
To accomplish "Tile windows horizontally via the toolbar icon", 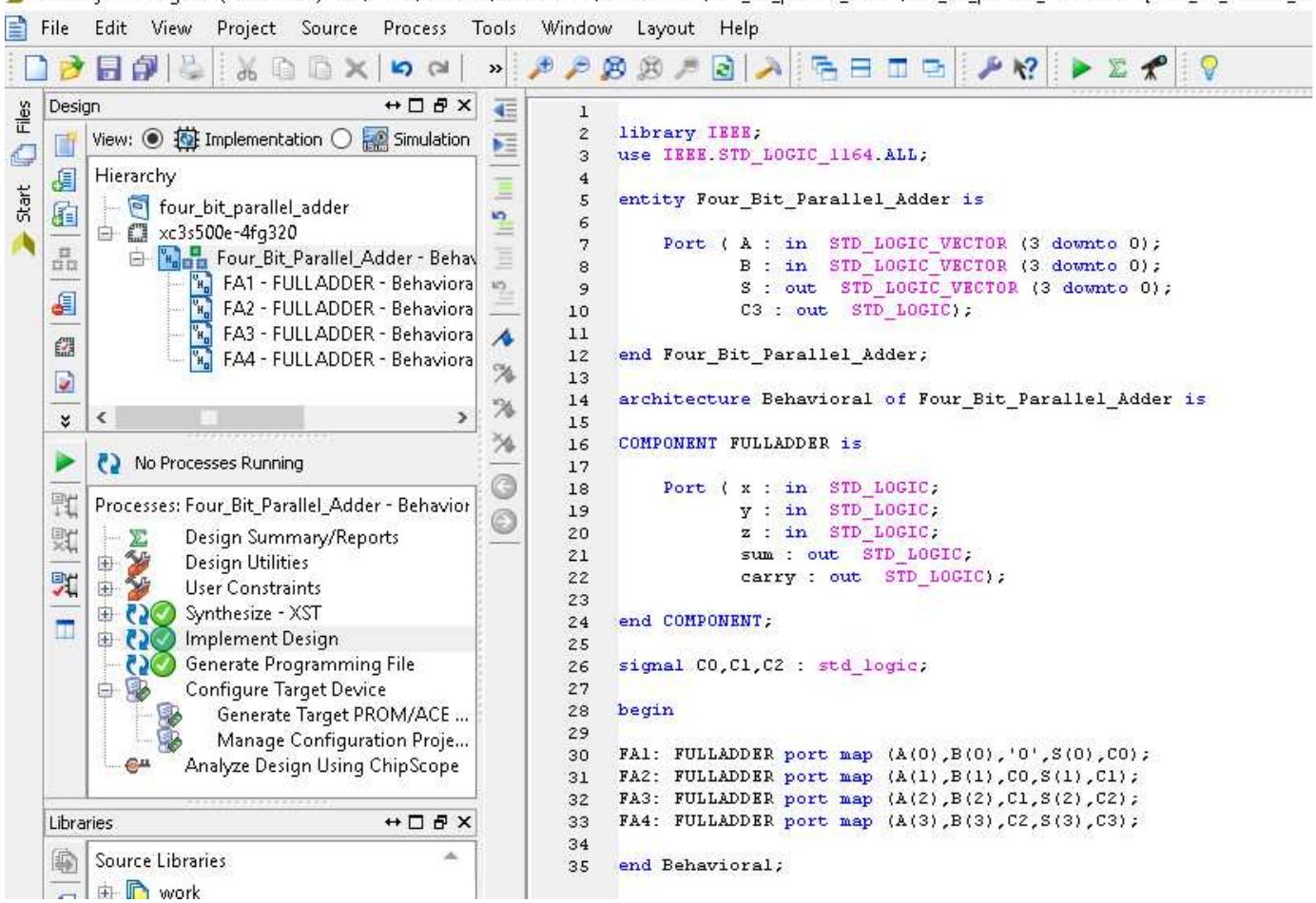I will (x=860, y=67).
